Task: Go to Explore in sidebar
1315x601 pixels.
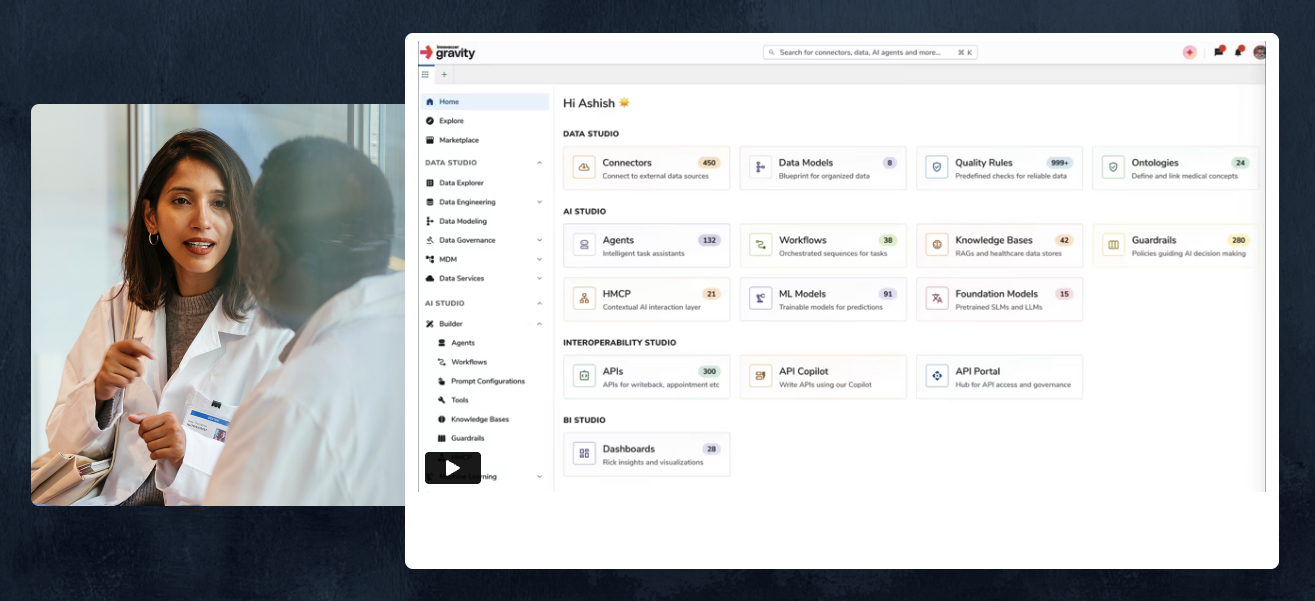Action: pyautogui.click(x=451, y=121)
